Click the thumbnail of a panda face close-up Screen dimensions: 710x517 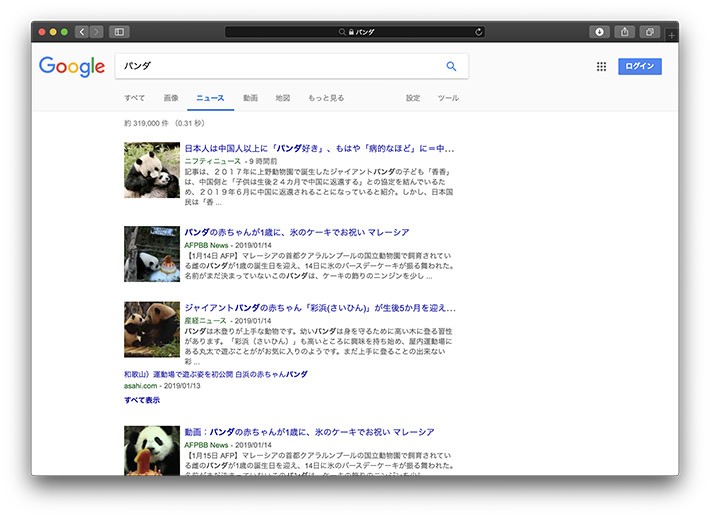point(152,450)
